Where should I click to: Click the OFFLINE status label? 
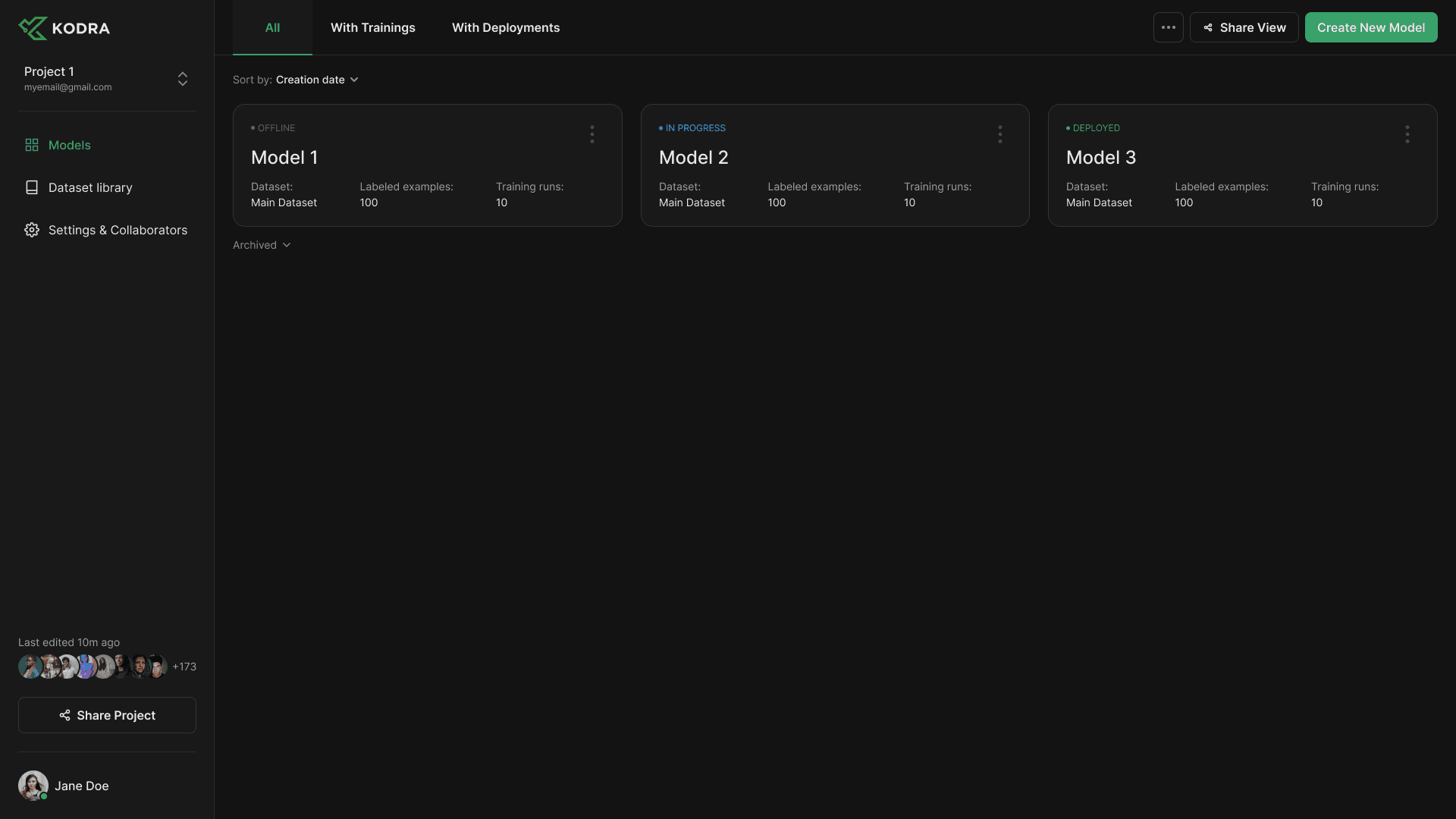point(273,128)
